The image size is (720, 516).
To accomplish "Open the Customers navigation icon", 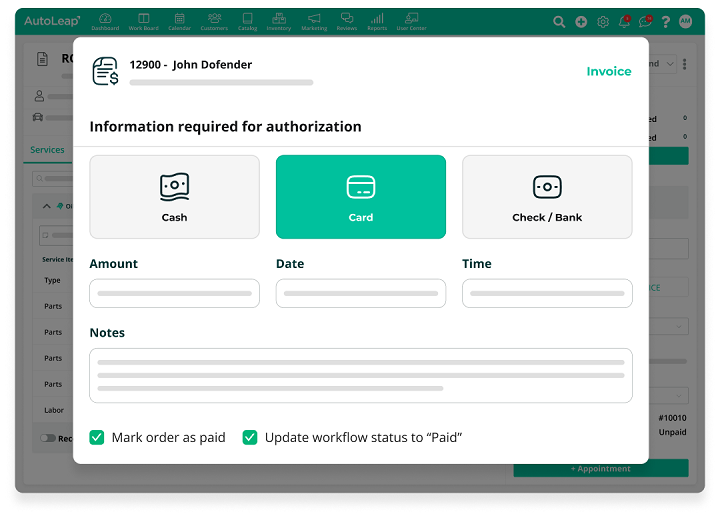I will [x=214, y=21].
